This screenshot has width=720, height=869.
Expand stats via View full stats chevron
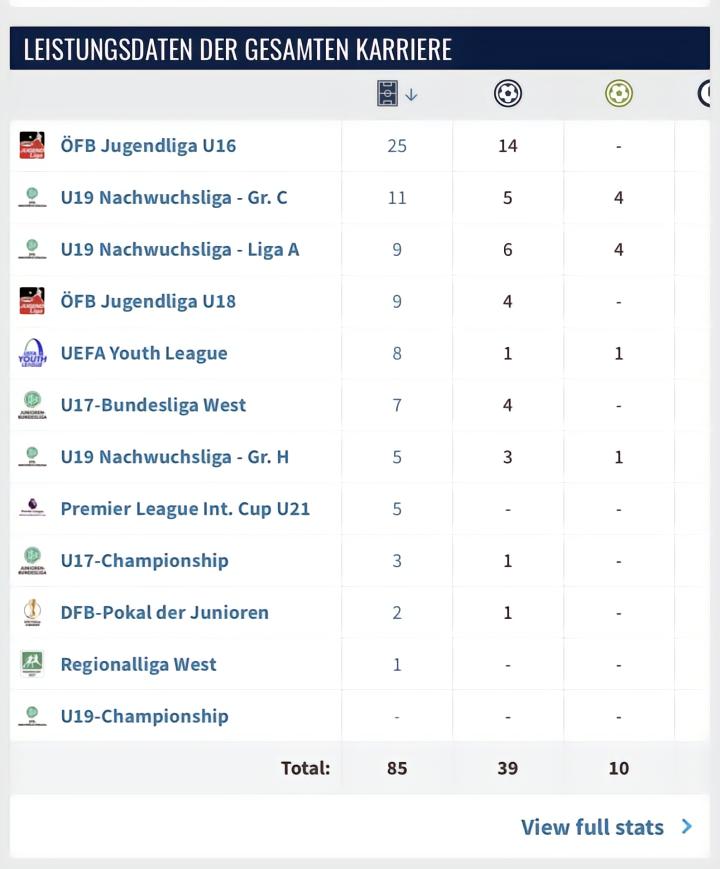[x=687, y=826]
